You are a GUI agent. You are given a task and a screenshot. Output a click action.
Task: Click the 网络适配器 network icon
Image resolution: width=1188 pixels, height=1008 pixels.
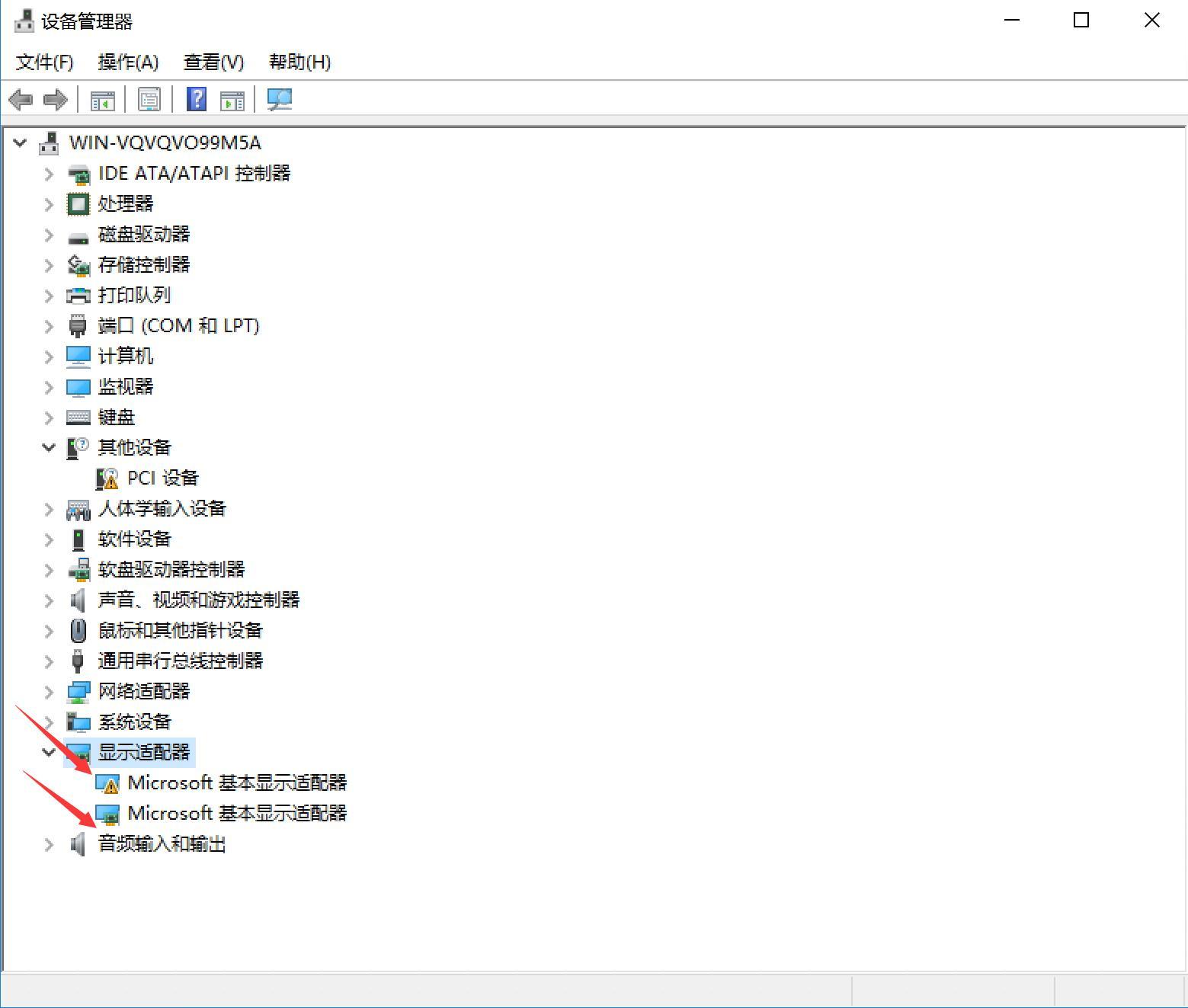[x=78, y=692]
